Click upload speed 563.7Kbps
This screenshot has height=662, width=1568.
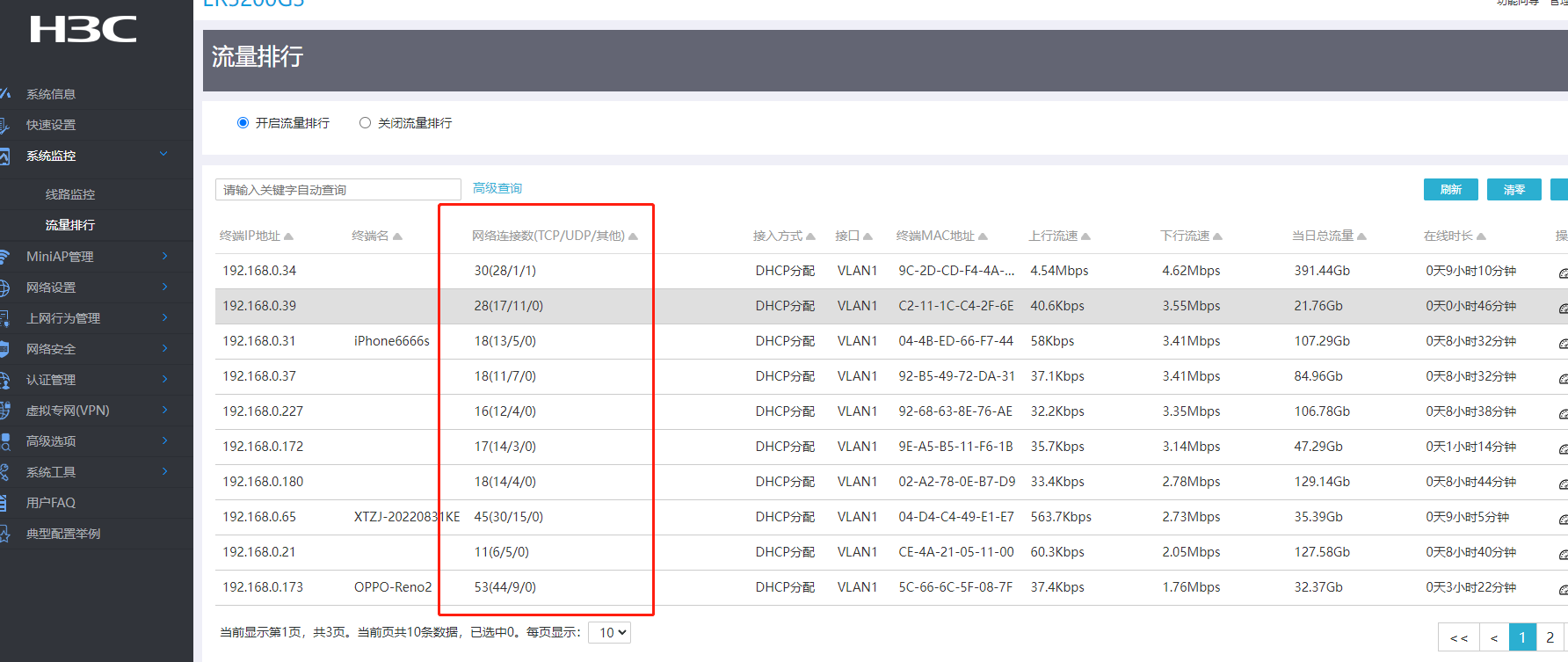1061,517
